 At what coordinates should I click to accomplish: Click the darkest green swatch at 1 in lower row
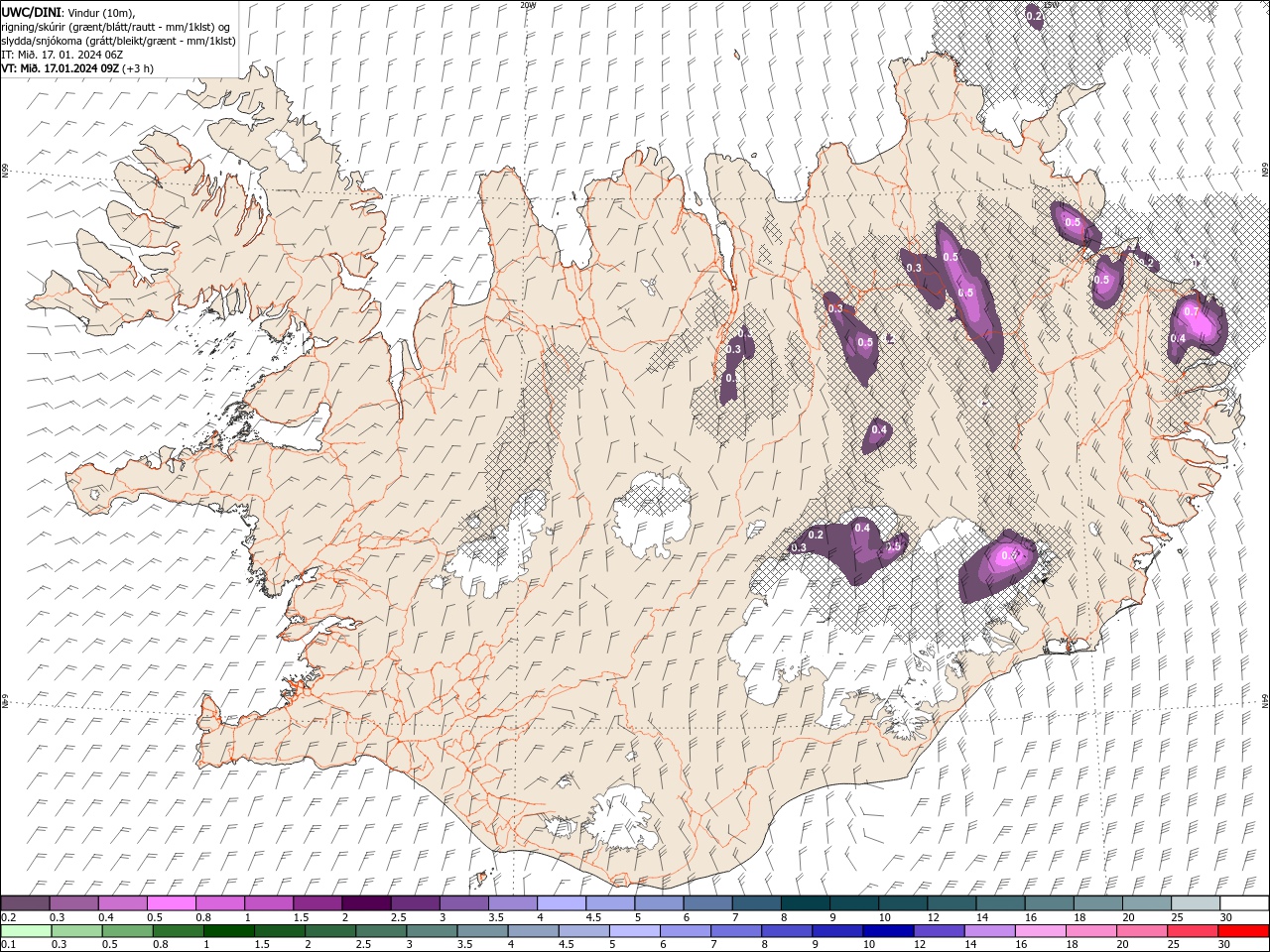[x=228, y=931]
